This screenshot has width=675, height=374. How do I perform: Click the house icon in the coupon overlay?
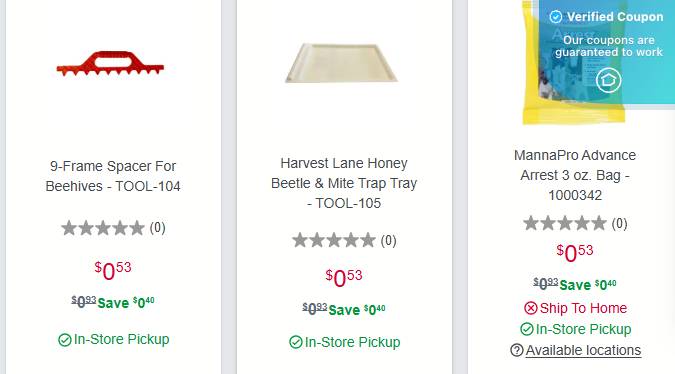point(608,80)
